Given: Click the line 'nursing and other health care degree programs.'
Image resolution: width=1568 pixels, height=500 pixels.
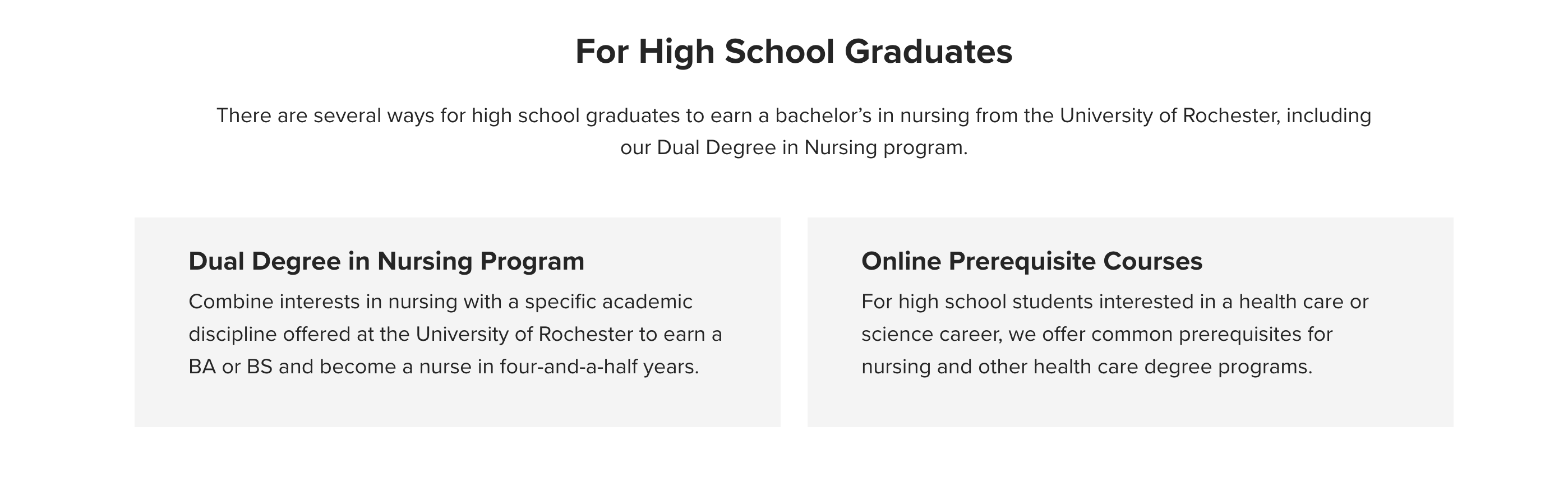Looking at the screenshot, I should click(1086, 367).
